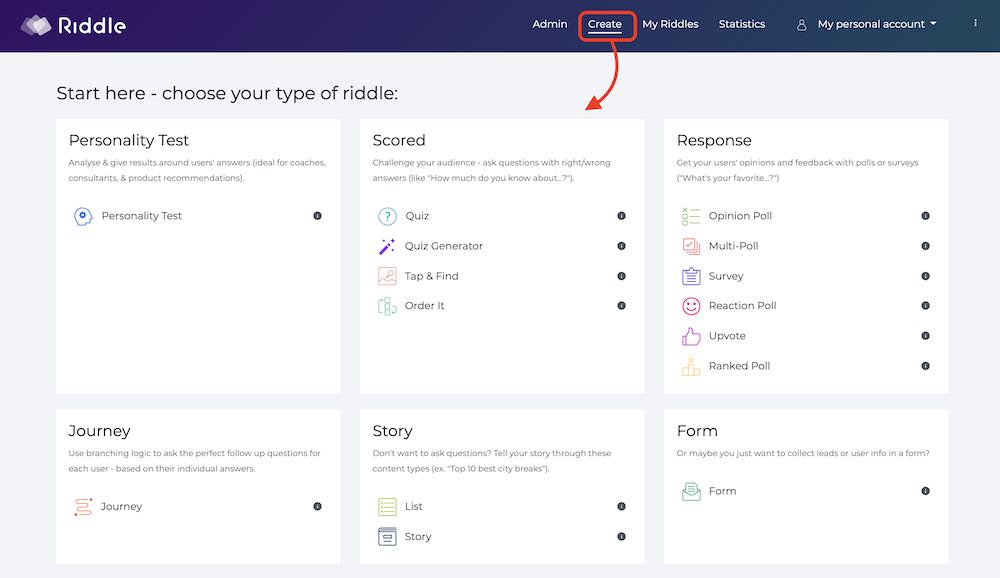The width and height of the screenshot is (1000, 578).
Task: Show info for Tap & Find
Action: [x=621, y=276]
